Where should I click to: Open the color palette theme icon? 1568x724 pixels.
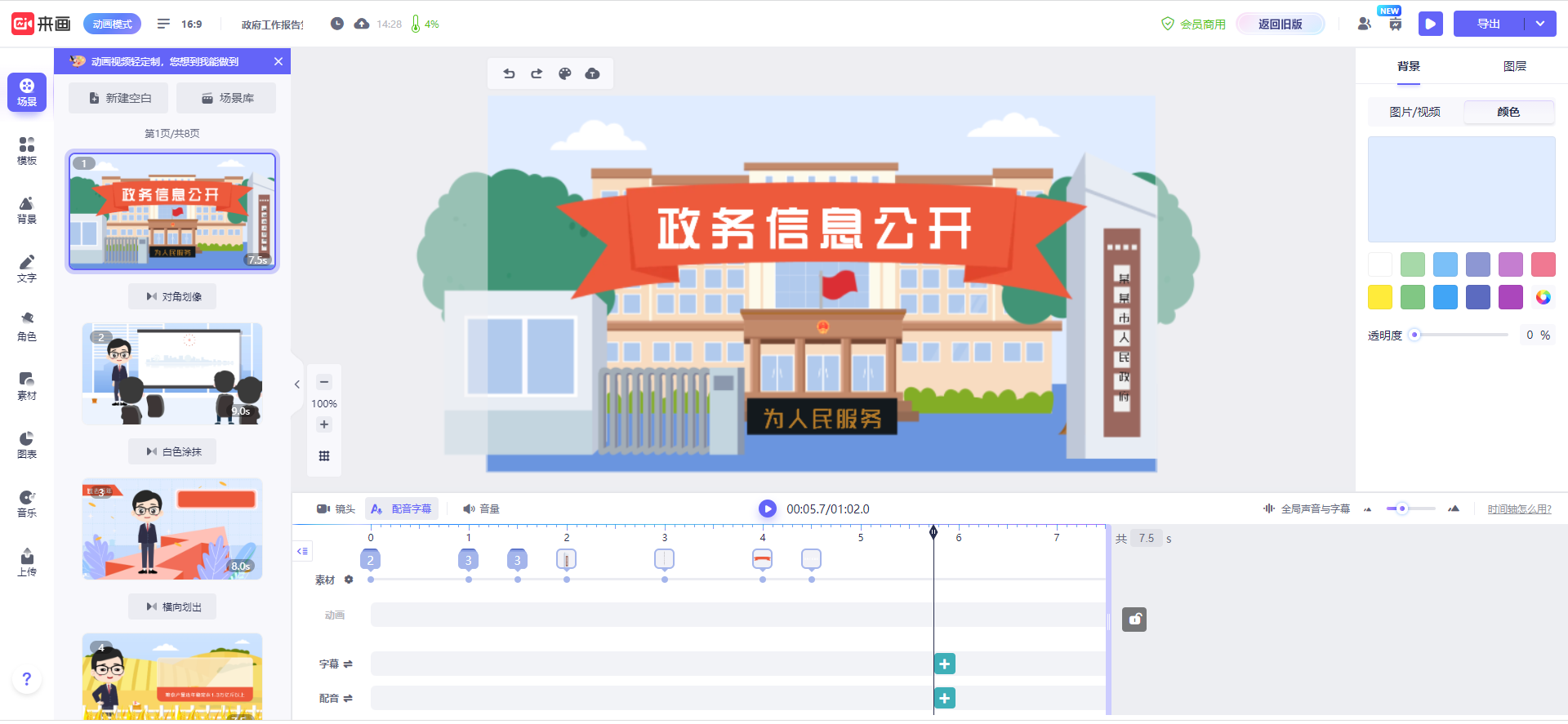pyautogui.click(x=564, y=73)
